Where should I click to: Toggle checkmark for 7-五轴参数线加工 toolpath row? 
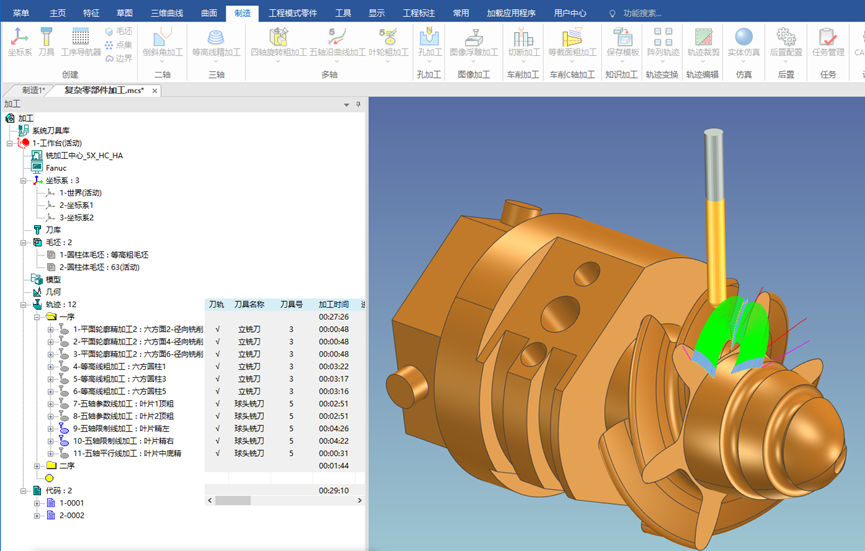pyautogui.click(x=217, y=404)
